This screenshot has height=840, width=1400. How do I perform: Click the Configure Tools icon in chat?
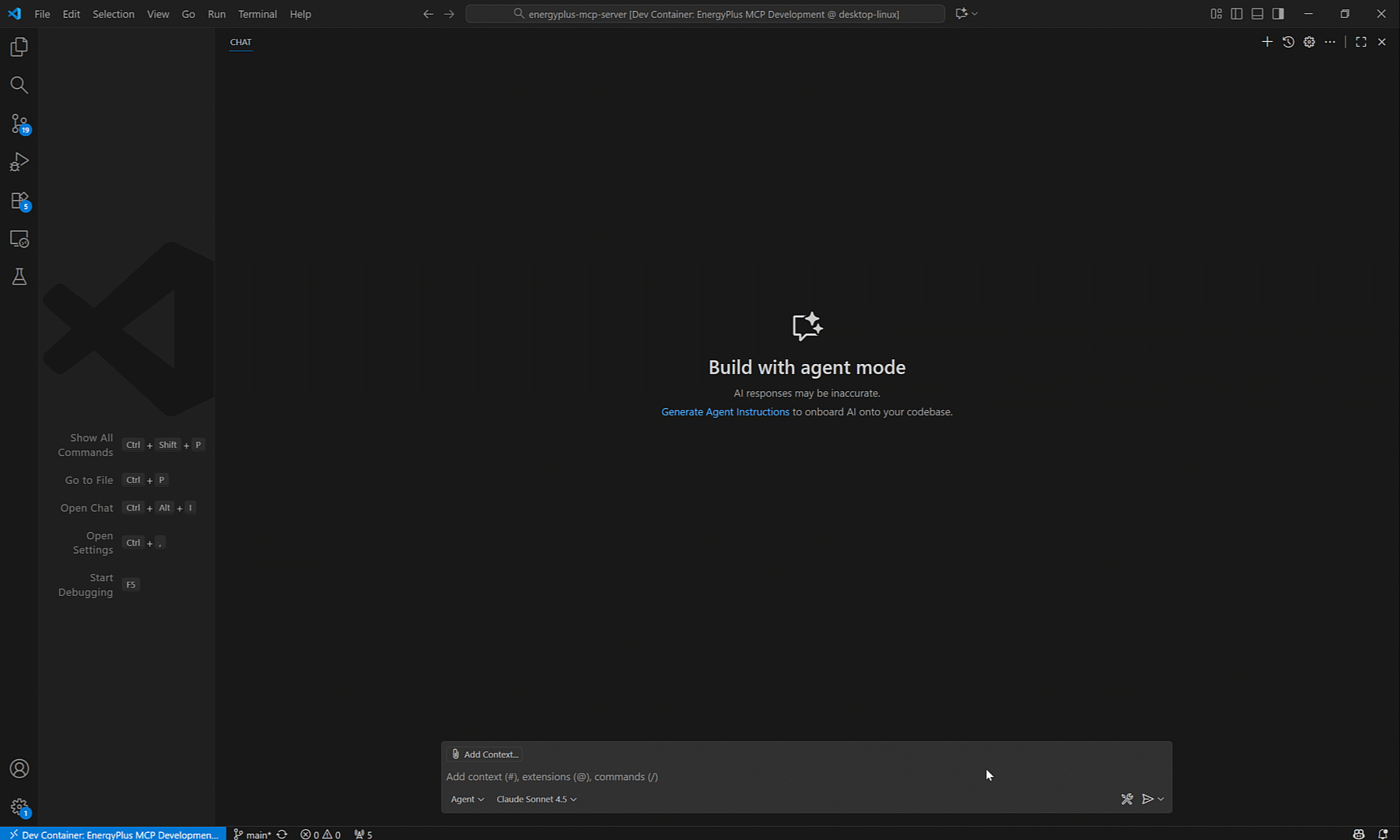1126,799
